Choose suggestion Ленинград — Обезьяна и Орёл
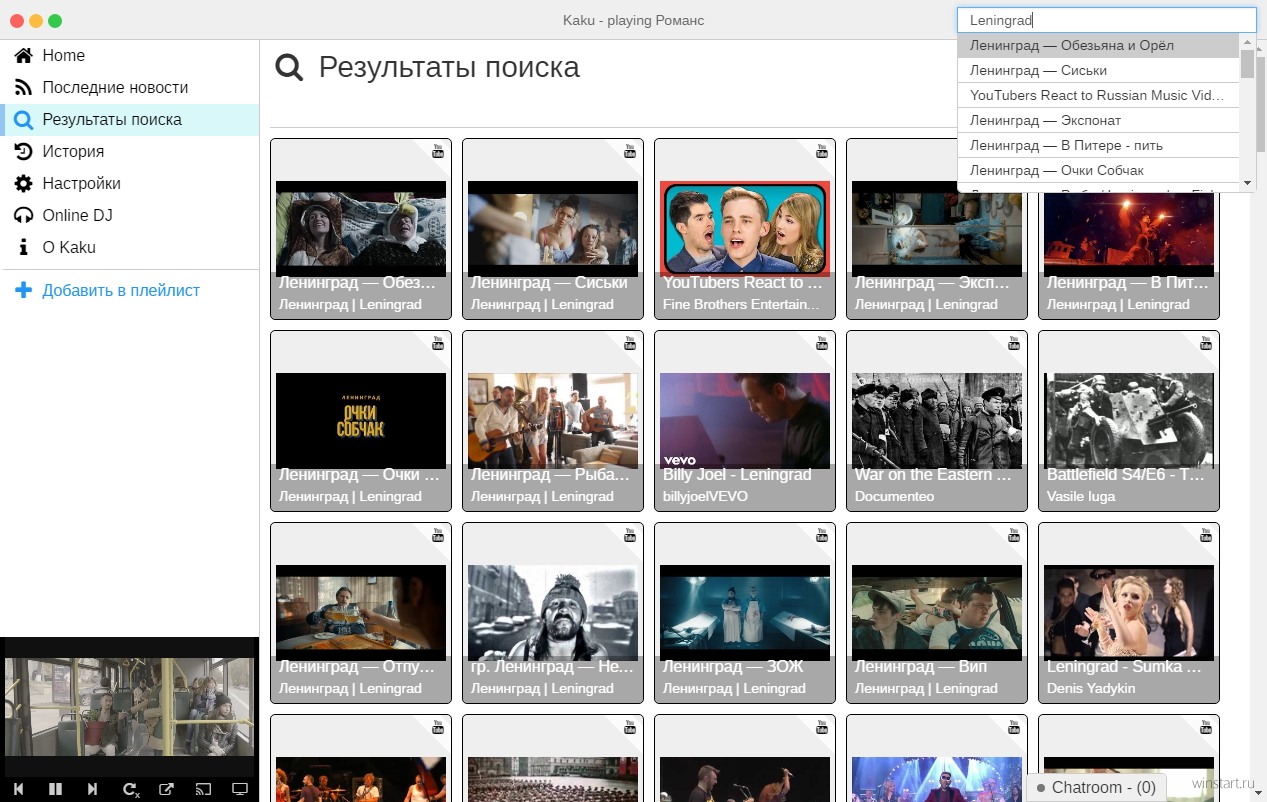 point(1098,46)
